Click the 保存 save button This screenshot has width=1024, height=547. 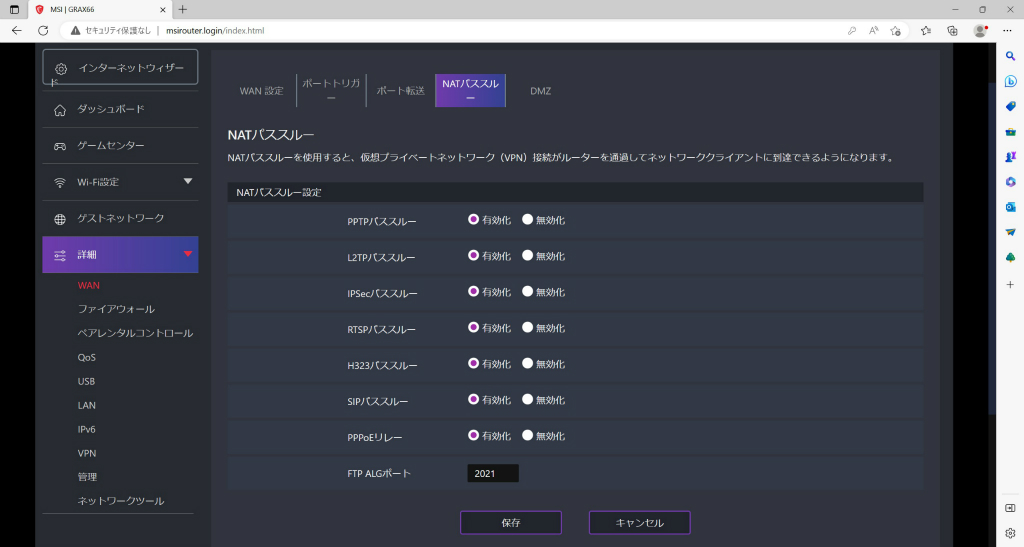pos(511,522)
